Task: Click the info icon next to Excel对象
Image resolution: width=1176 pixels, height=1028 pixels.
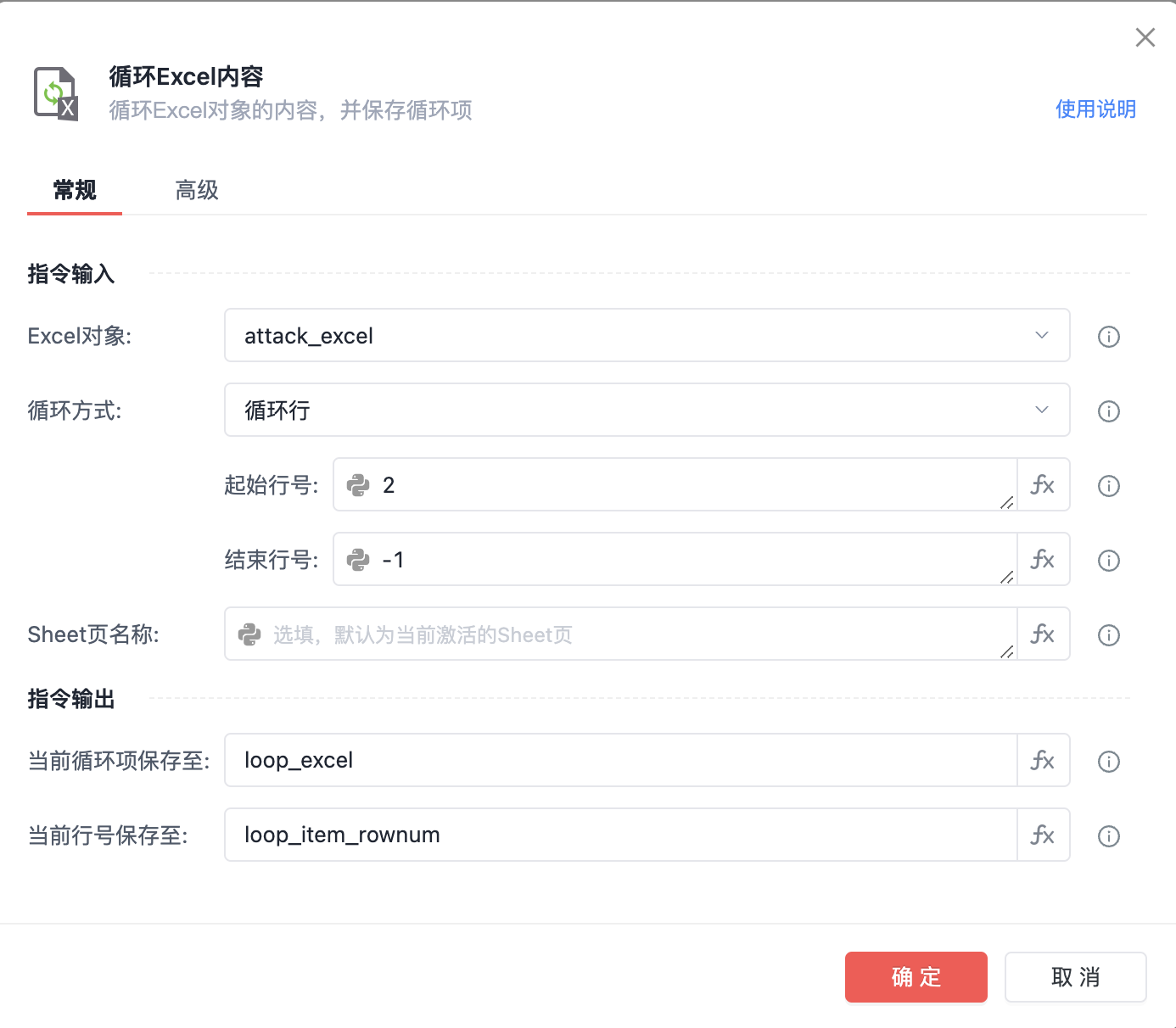Action: click(x=1108, y=337)
